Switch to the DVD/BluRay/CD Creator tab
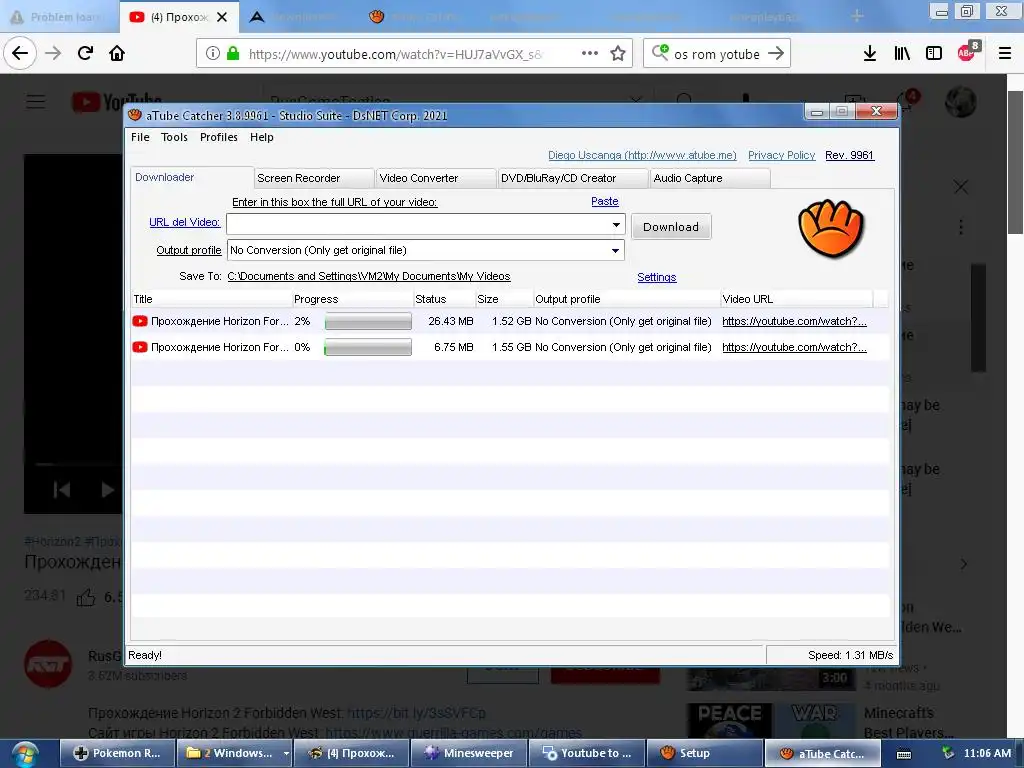1024x768 pixels. (573, 178)
